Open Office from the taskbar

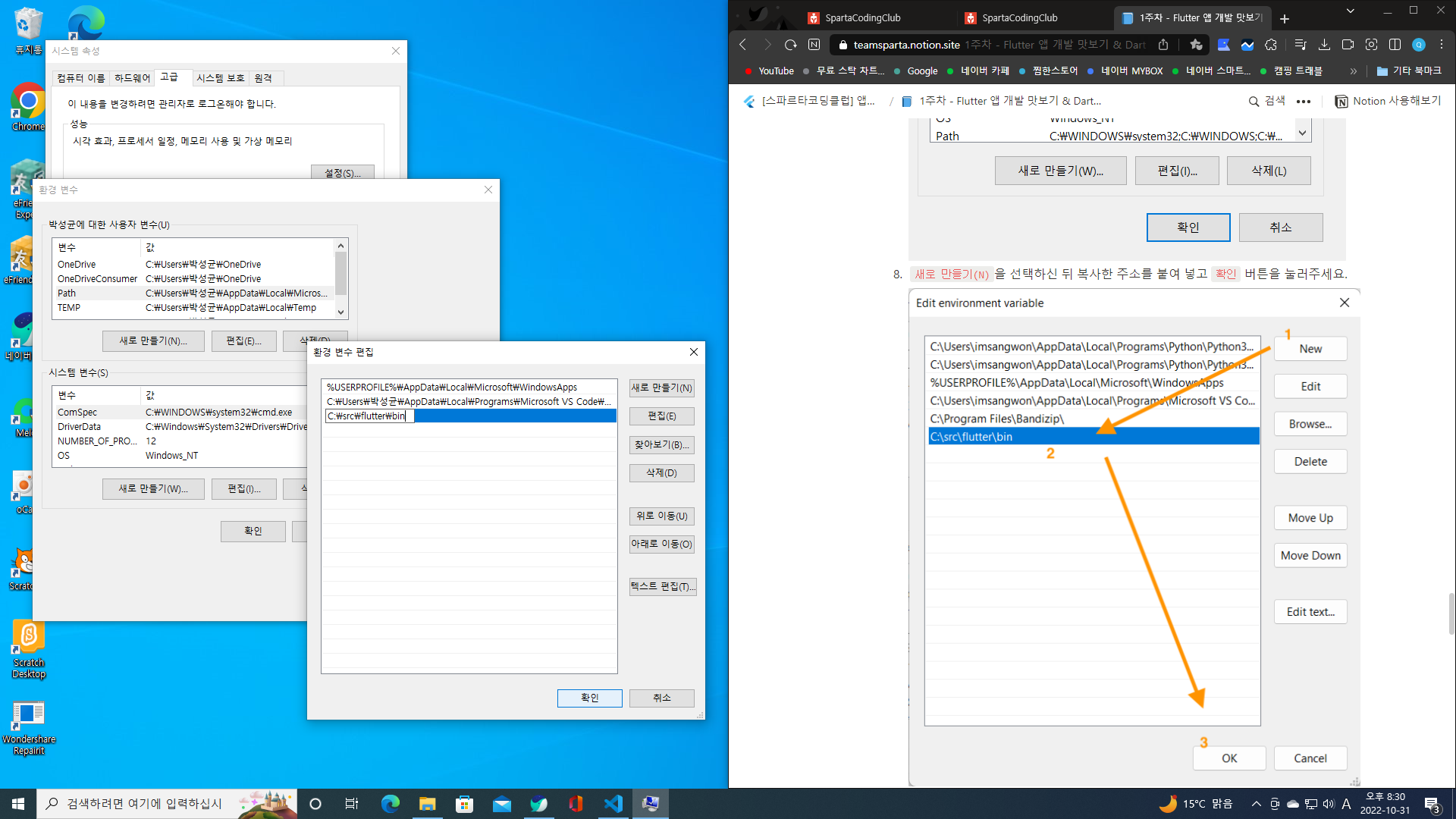tap(576, 804)
